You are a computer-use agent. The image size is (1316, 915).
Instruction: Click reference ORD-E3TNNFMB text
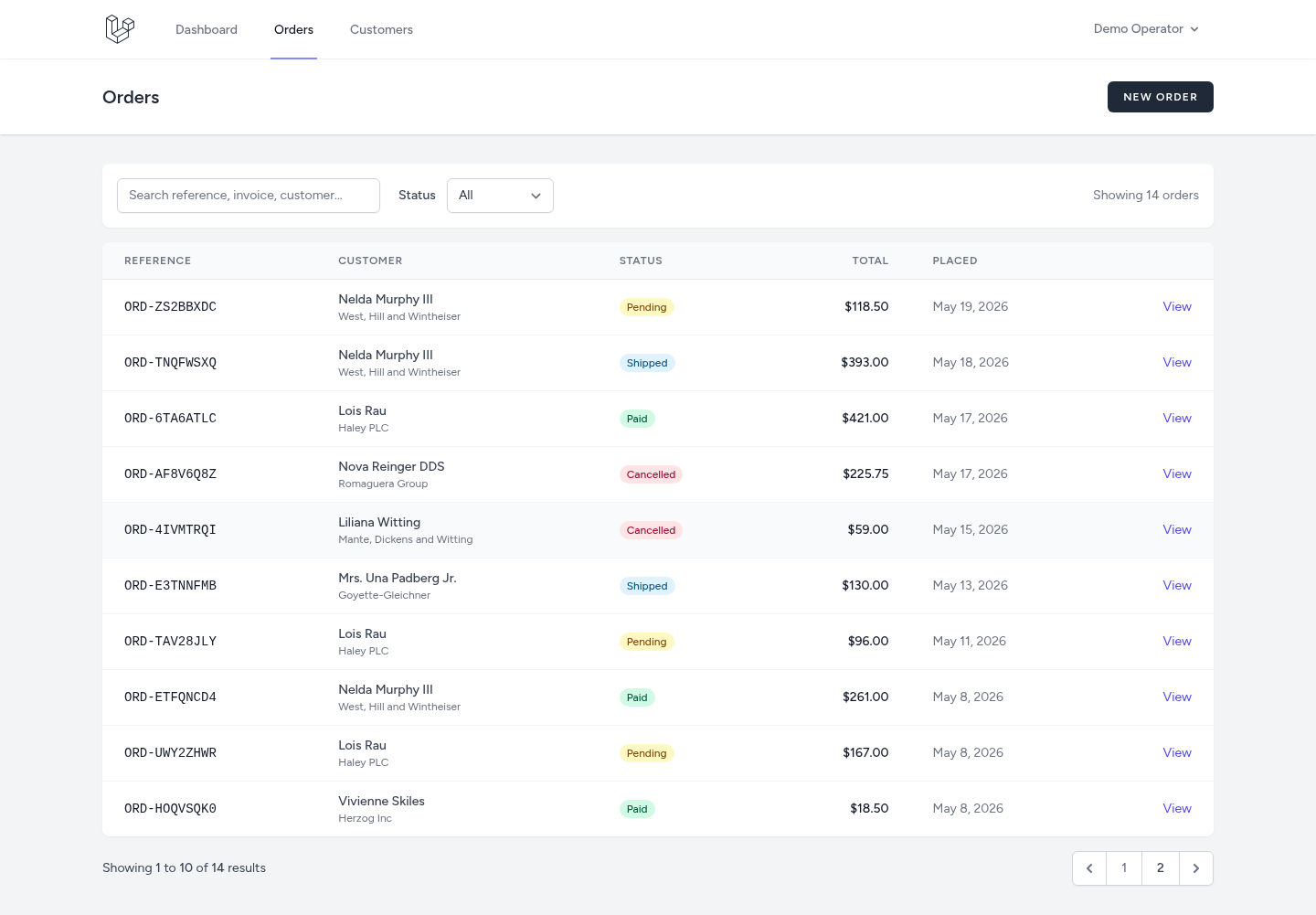pos(170,586)
